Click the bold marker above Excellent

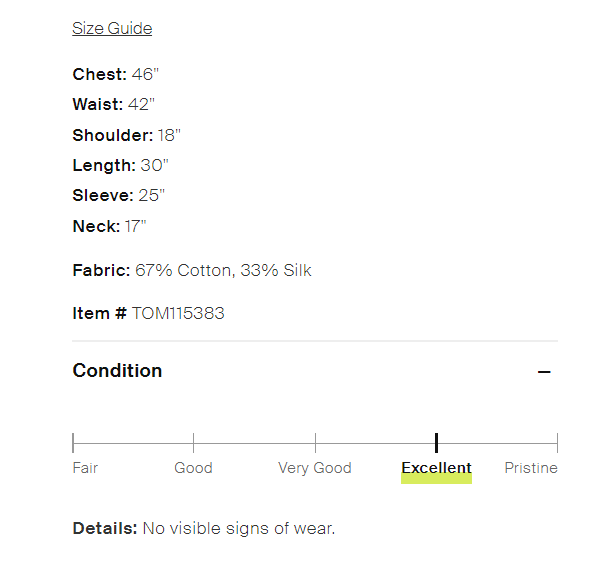tap(436, 442)
